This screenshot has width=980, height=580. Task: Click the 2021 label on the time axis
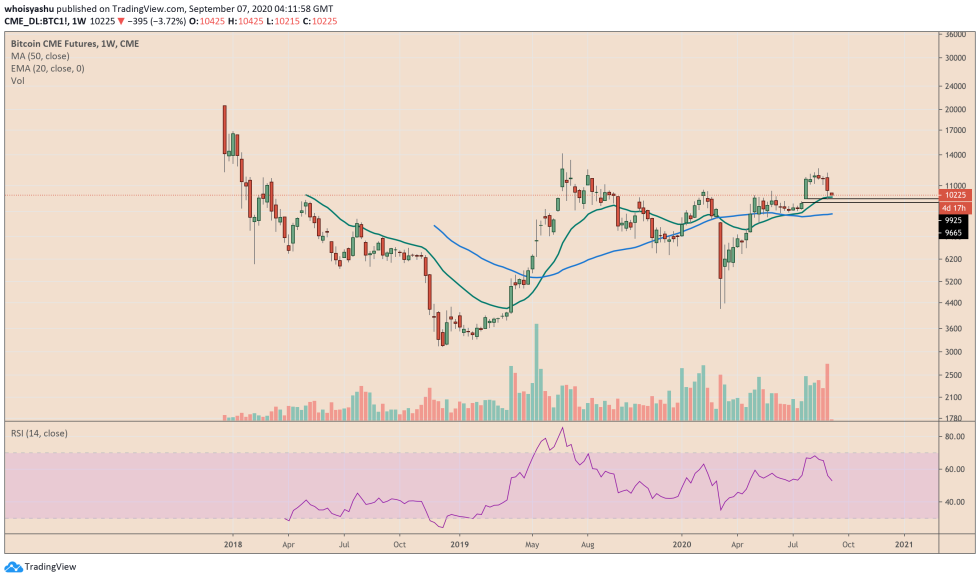pyautogui.click(x=906, y=544)
